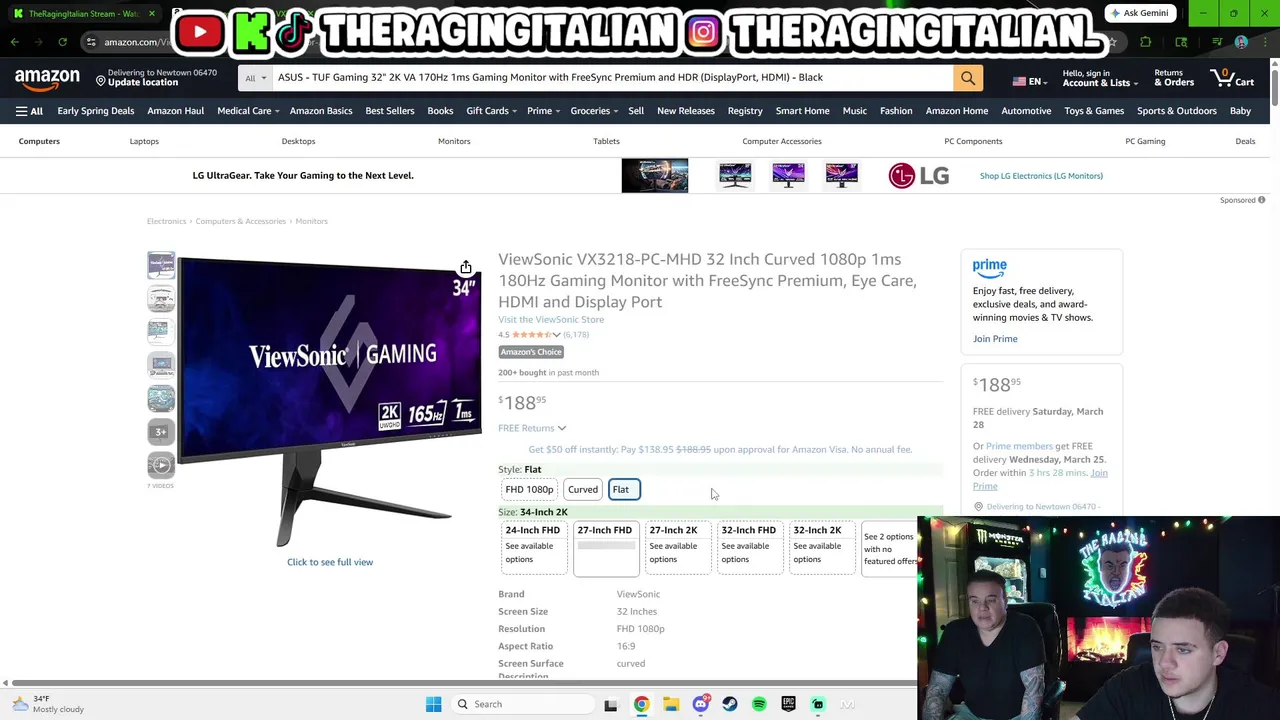Expand FREE Returns details
Viewport: 1280px width, 720px height.
point(532,428)
